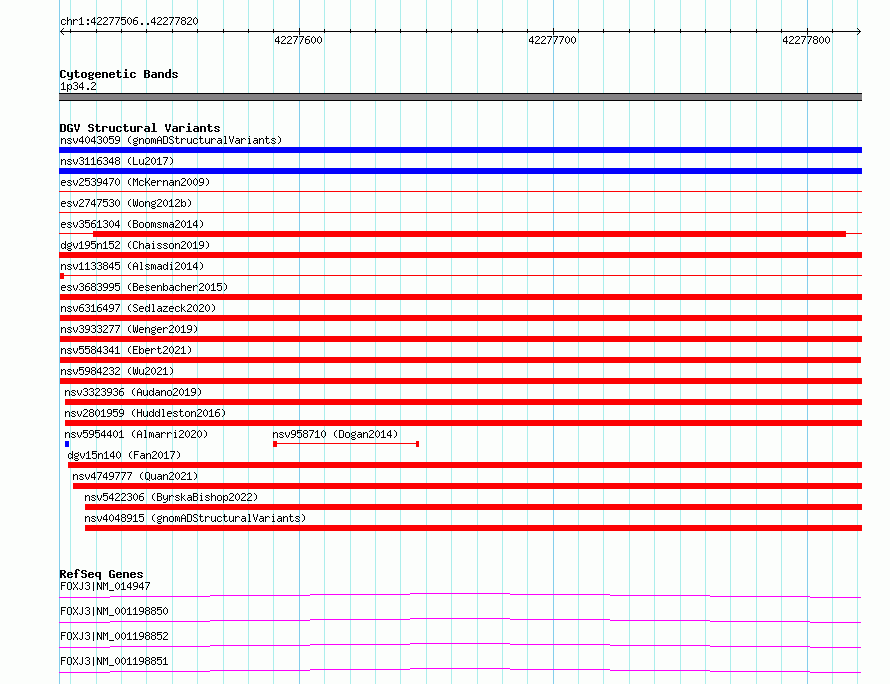Open the DGV Structural Variants track title
Screen dimensions: 890x684
[x=140, y=128]
